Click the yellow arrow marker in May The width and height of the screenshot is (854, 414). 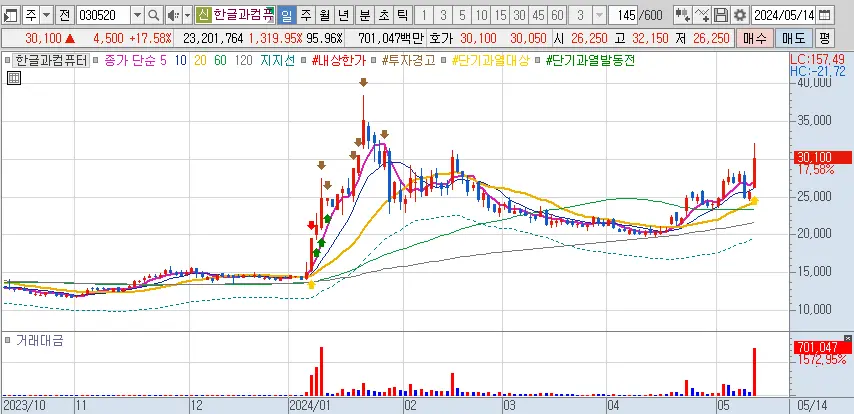pyautogui.click(x=754, y=200)
